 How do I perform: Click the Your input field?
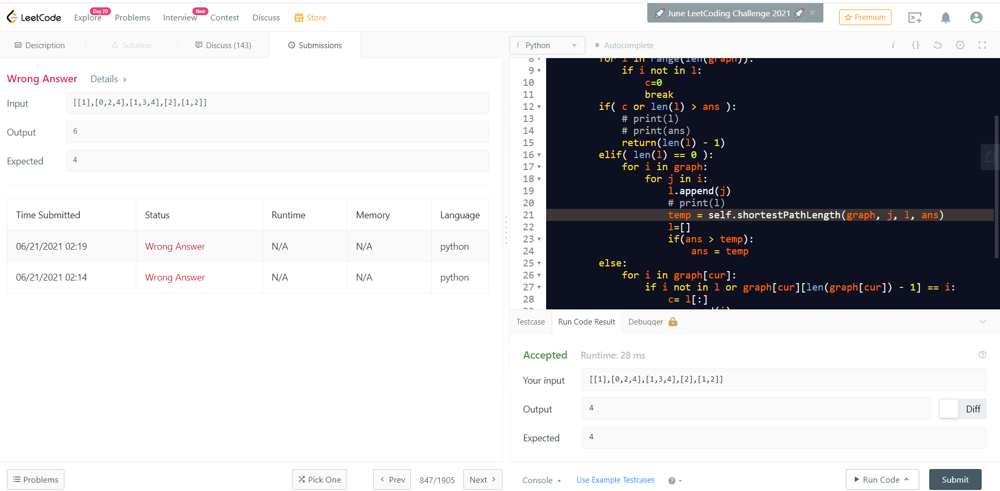click(x=784, y=380)
